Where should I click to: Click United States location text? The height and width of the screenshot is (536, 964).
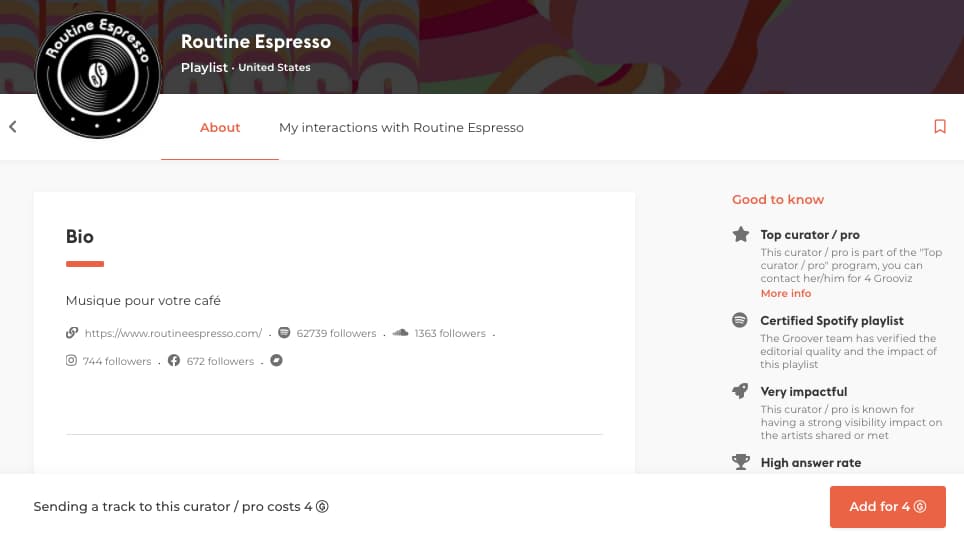[274, 68]
